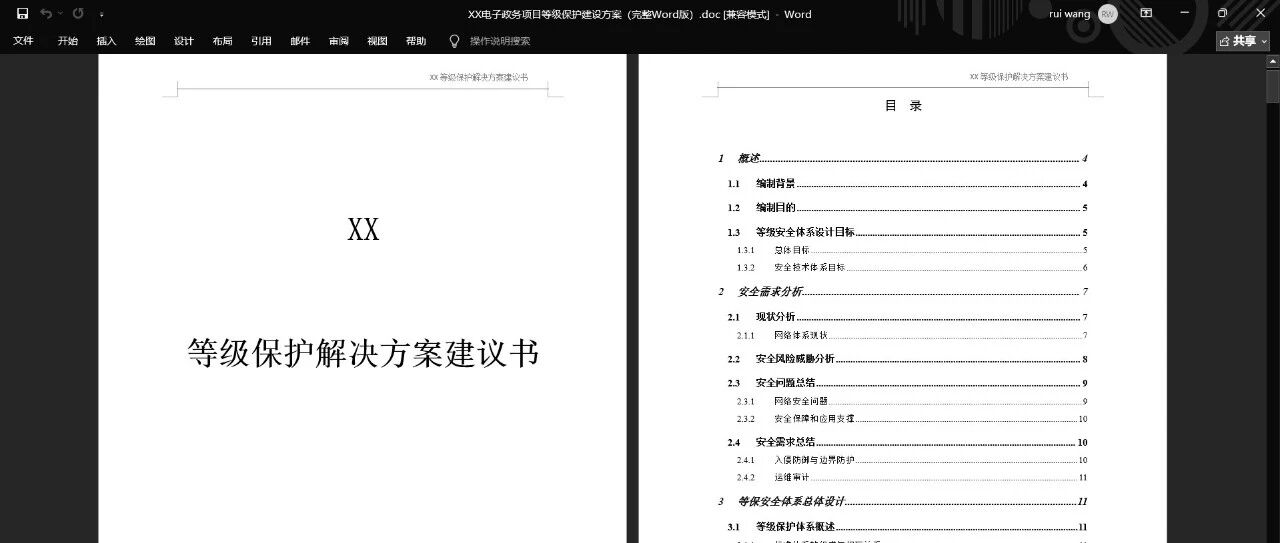Click cover title 等级保护解决方案建议书
Image resolution: width=1280 pixels, height=543 pixels.
363,353
